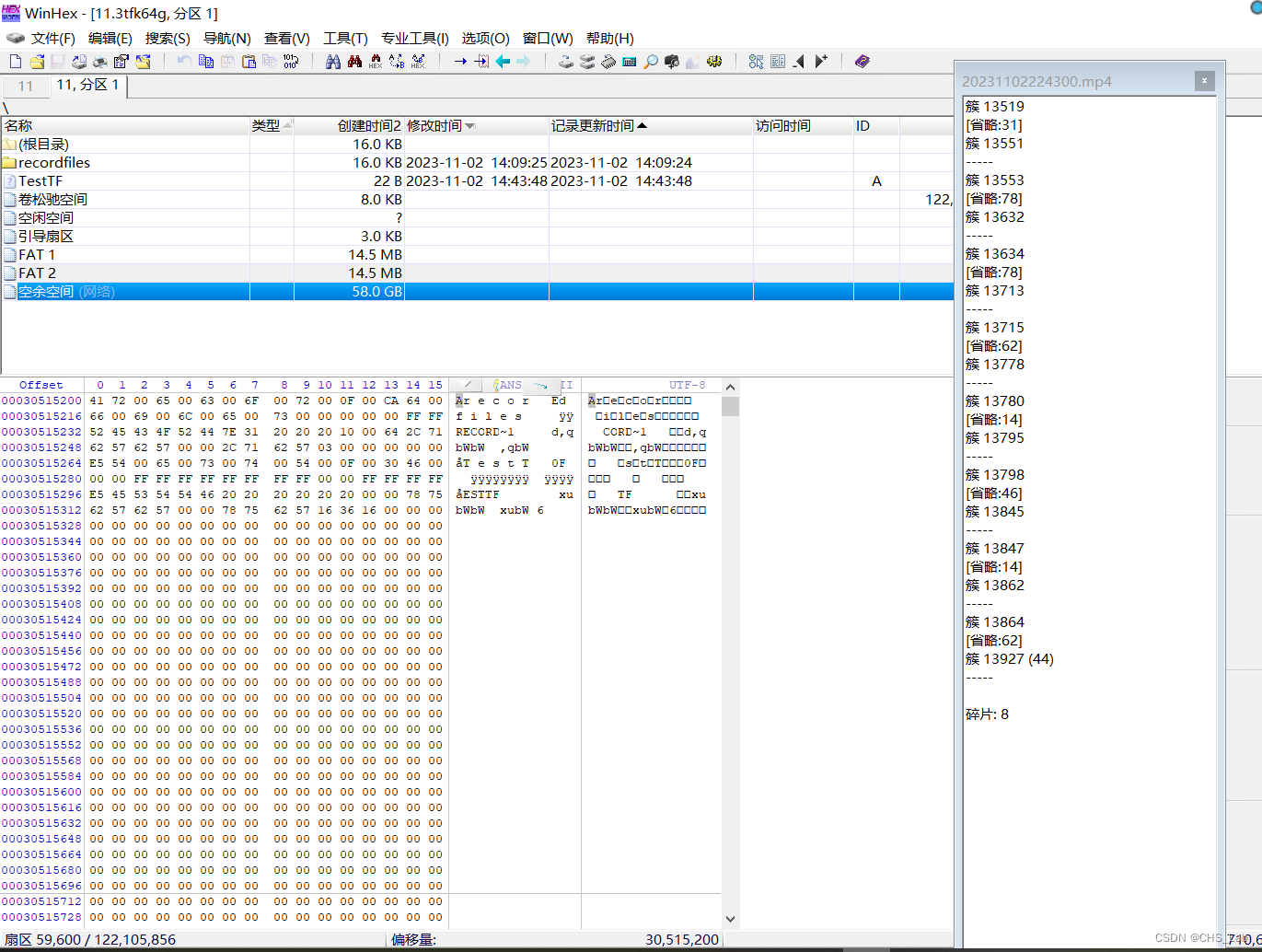Paste clipboard using the toolbar icon
Viewport: 1262px width, 952px height.
click(249, 62)
